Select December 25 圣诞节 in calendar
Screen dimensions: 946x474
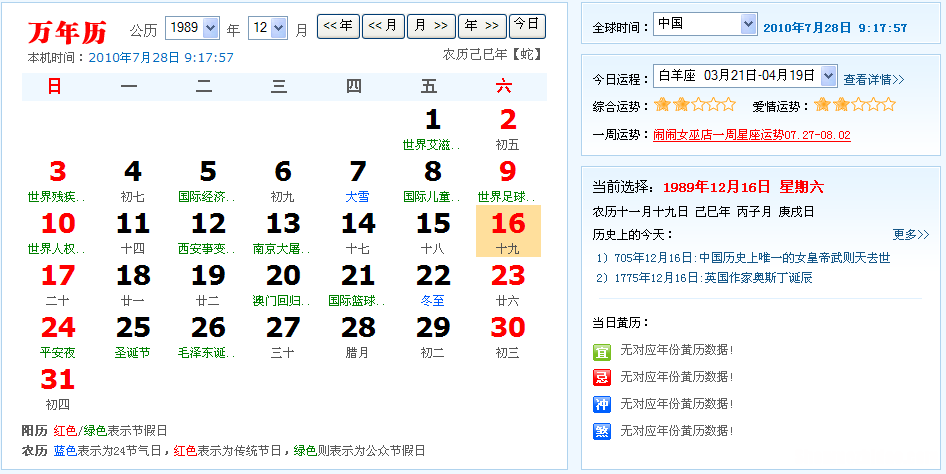click(133, 336)
